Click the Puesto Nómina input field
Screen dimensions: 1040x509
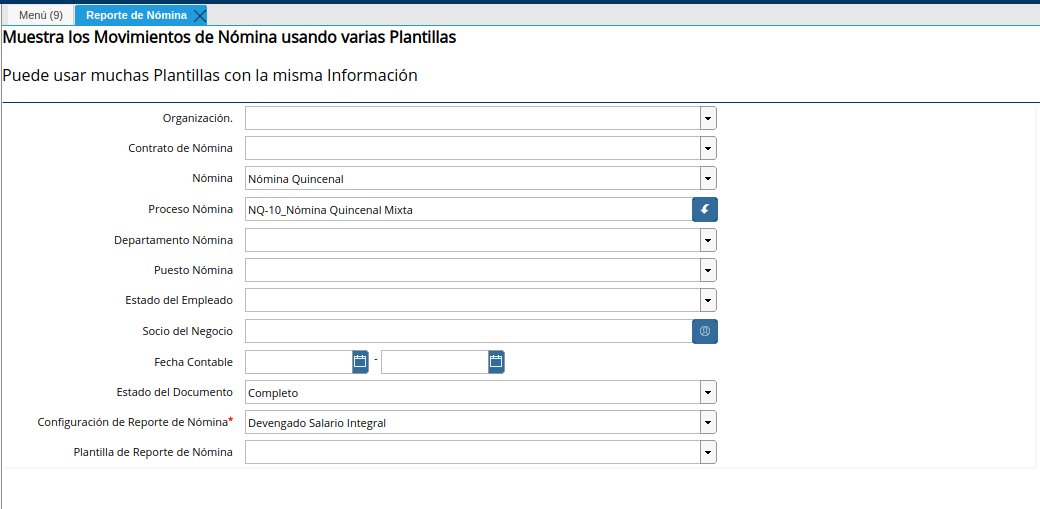pos(473,270)
